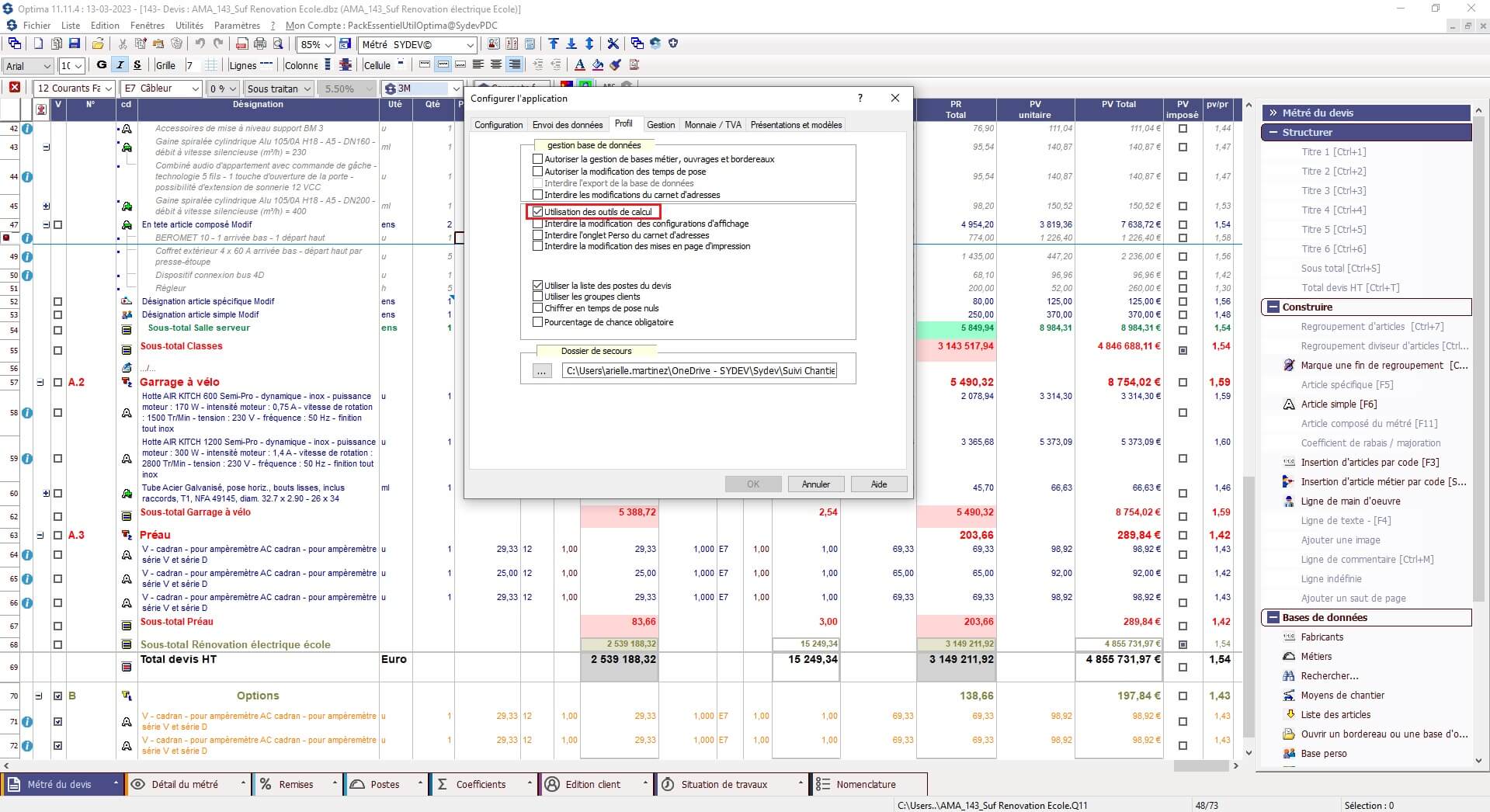1490x812 pixels.
Task: Check Utiliser les groupes clients
Action: pyautogui.click(x=537, y=296)
